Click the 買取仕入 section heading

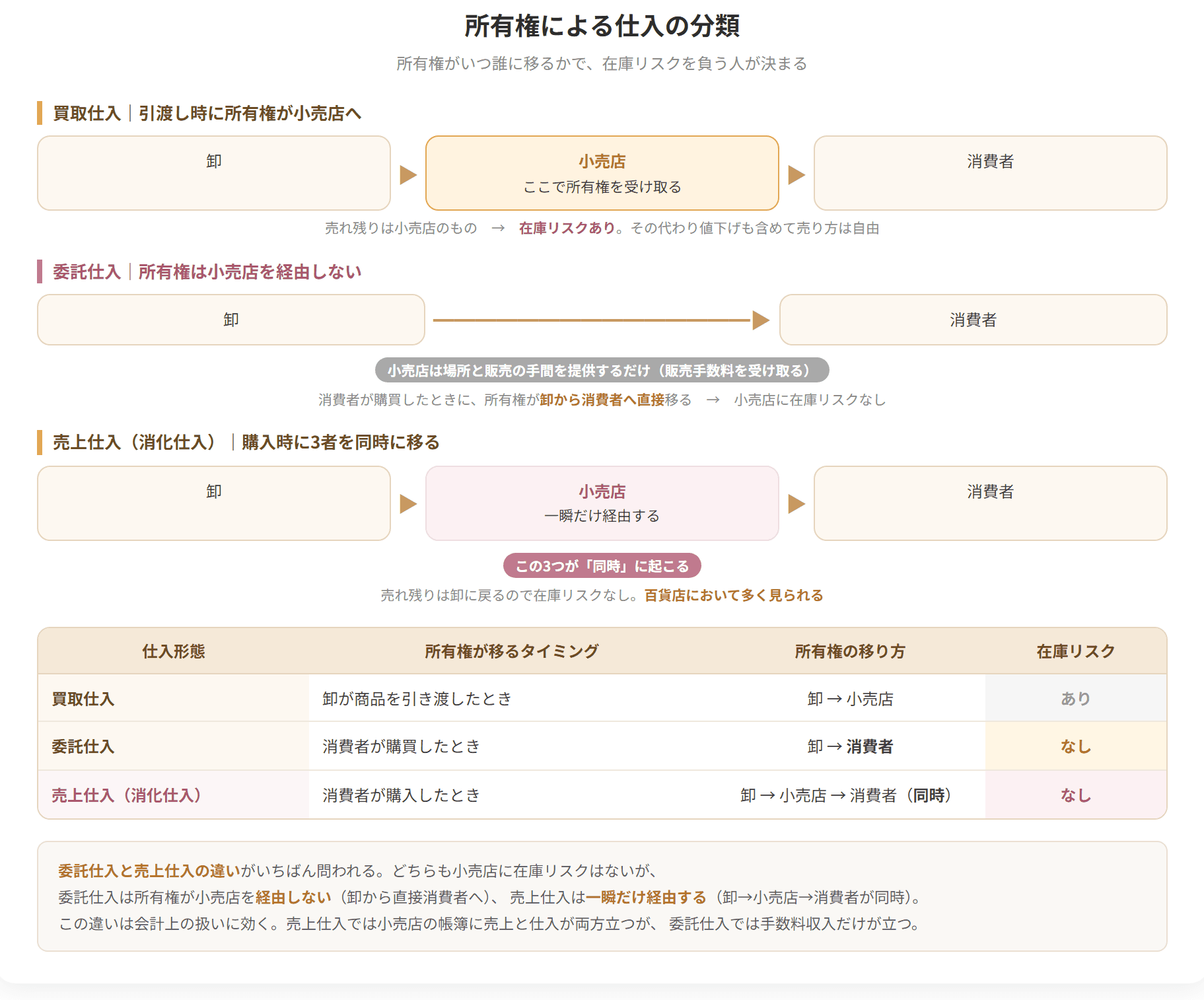click(x=207, y=114)
